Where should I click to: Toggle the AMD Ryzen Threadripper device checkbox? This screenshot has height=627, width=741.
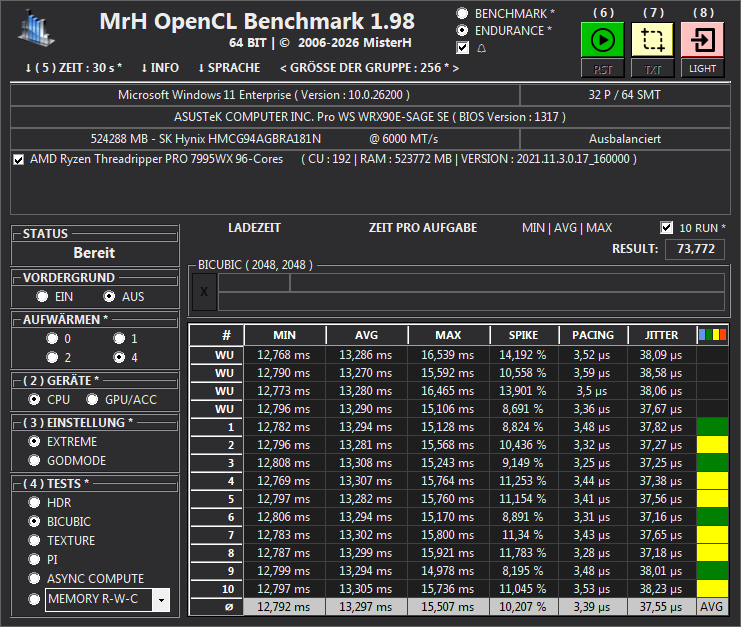[x=18, y=160]
